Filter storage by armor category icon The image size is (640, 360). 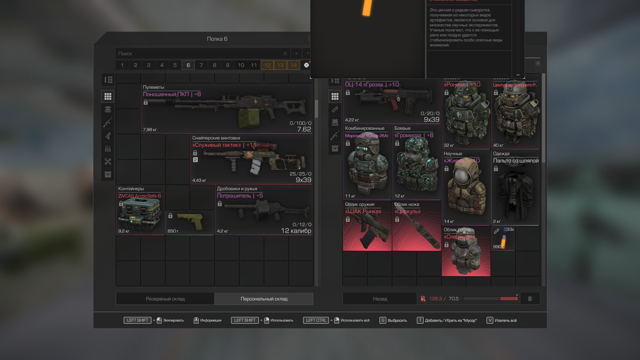click(108, 109)
